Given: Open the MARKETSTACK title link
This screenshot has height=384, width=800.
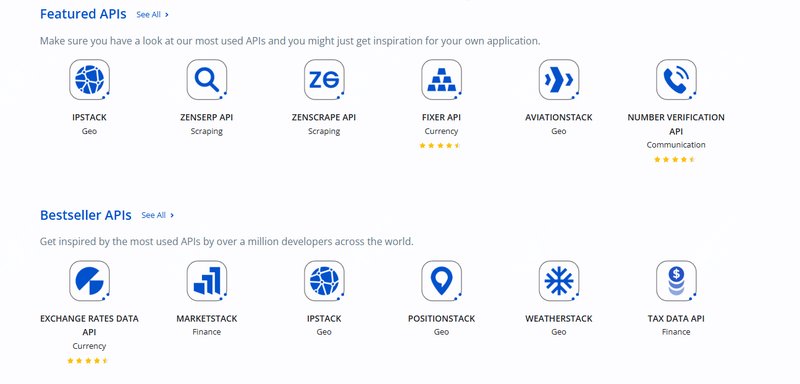Looking at the screenshot, I should (x=207, y=319).
